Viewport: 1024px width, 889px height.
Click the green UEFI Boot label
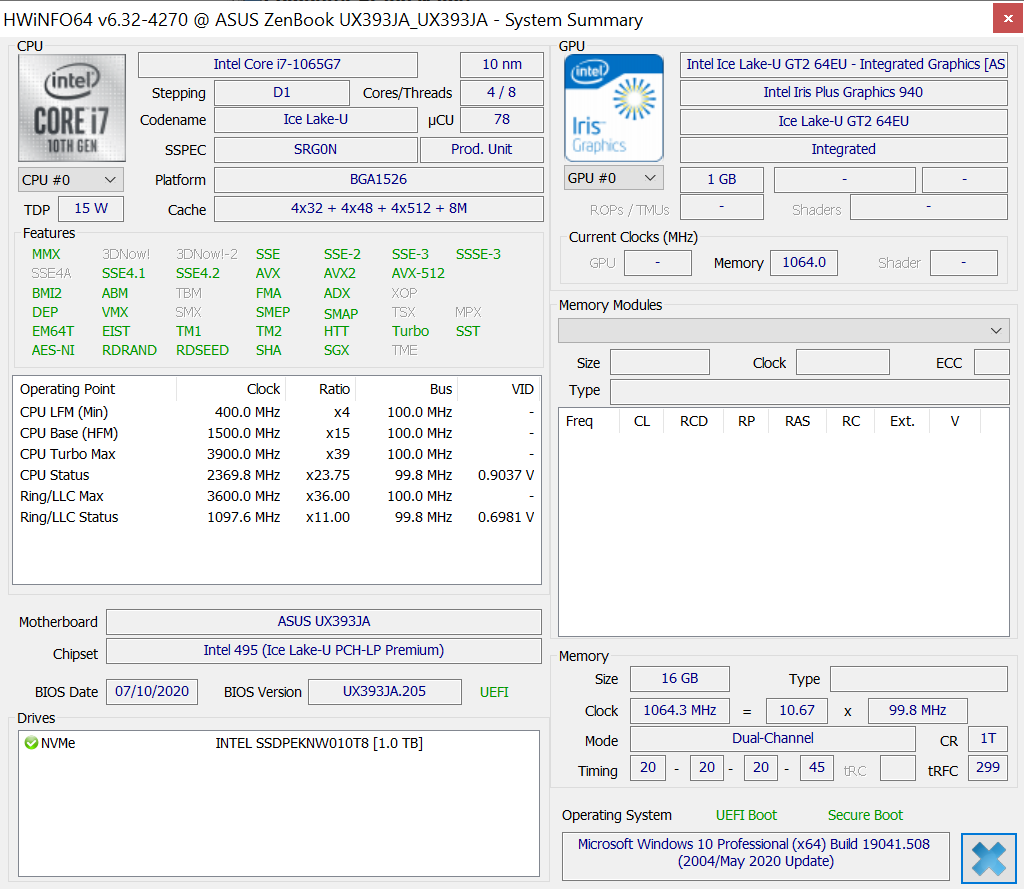click(746, 815)
